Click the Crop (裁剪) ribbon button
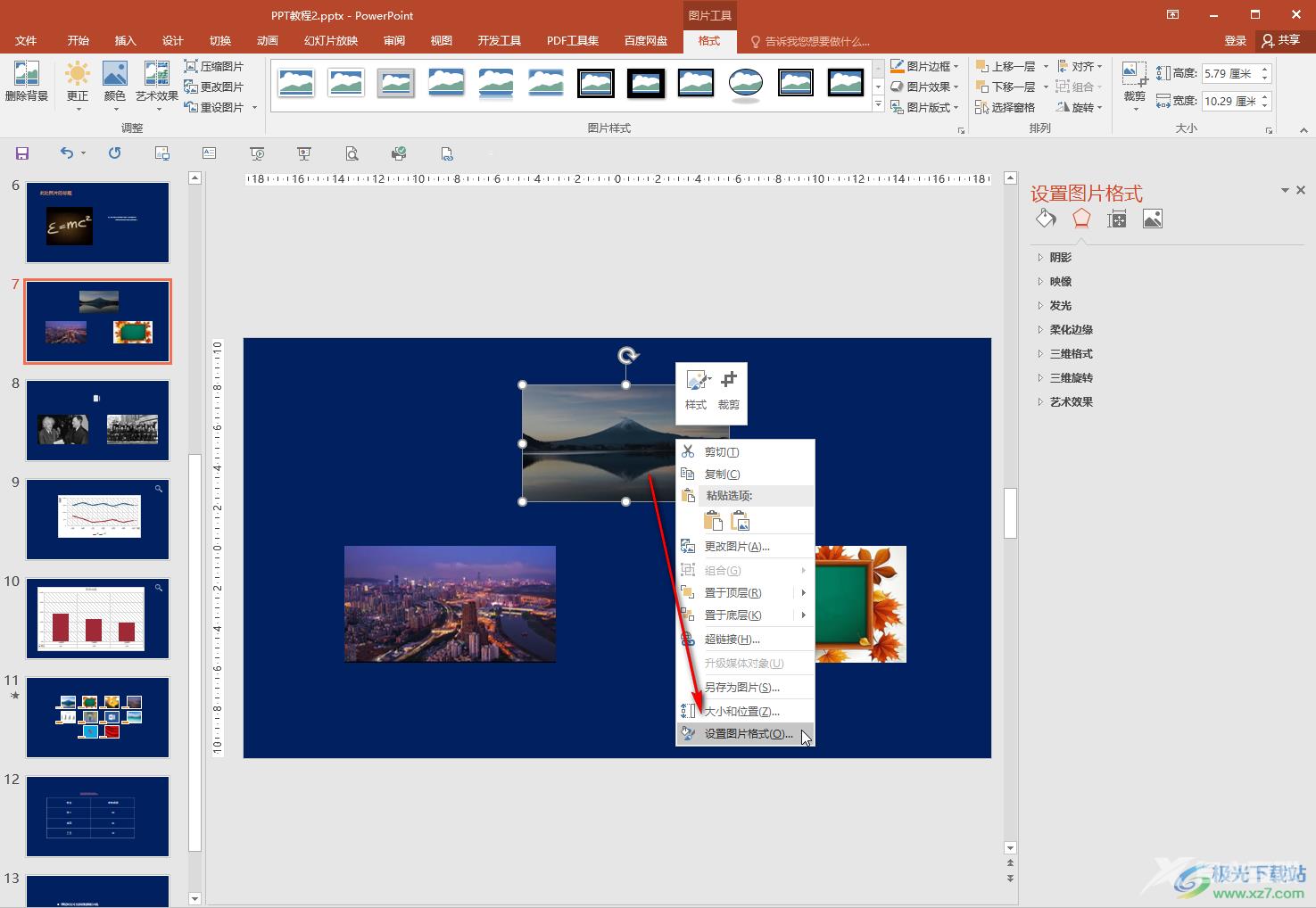The width and height of the screenshot is (1316, 908). pyautogui.click(x=1135, y=85)
